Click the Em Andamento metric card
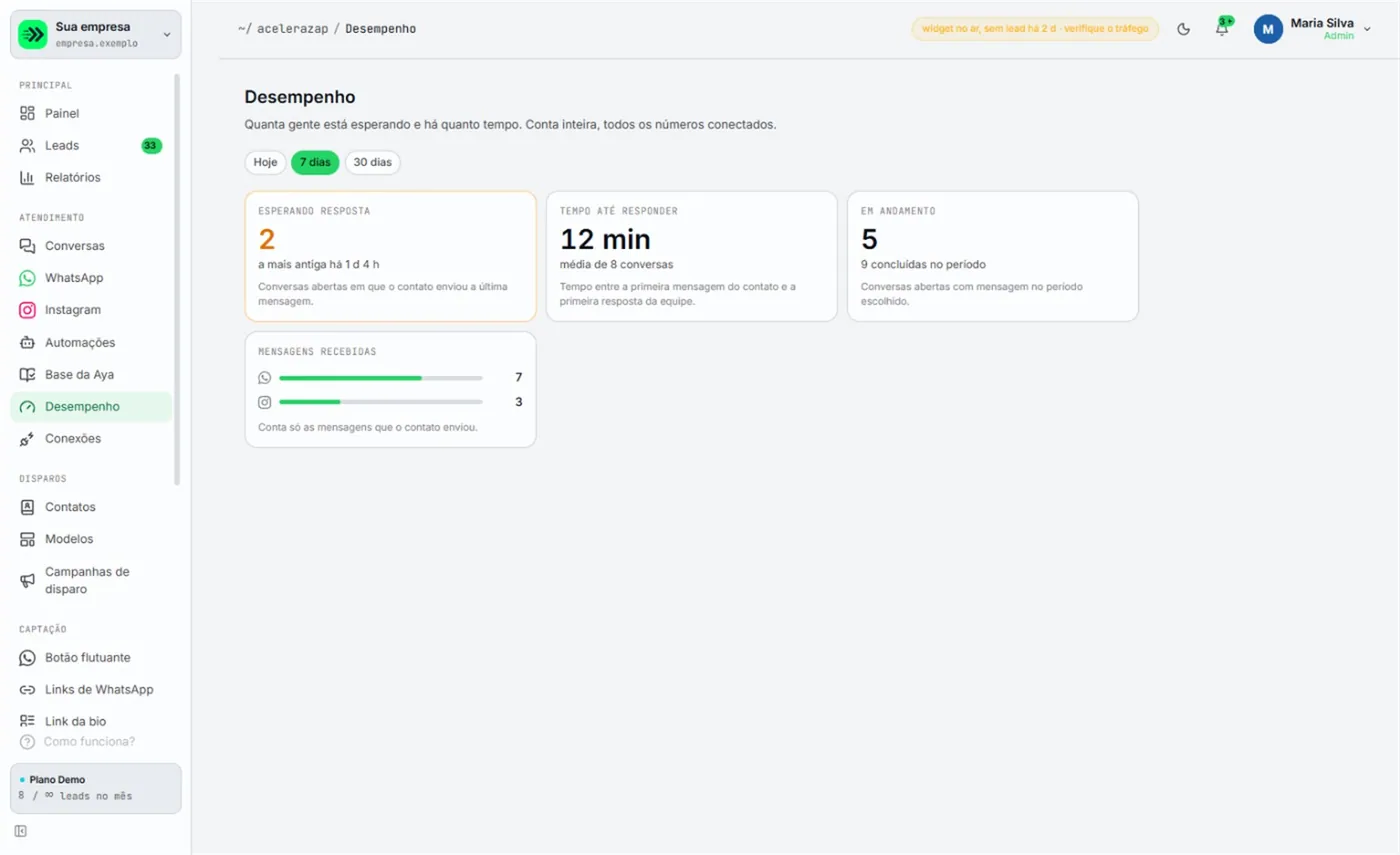This screenshot has height=855, width=1400. tap(993, 256)
